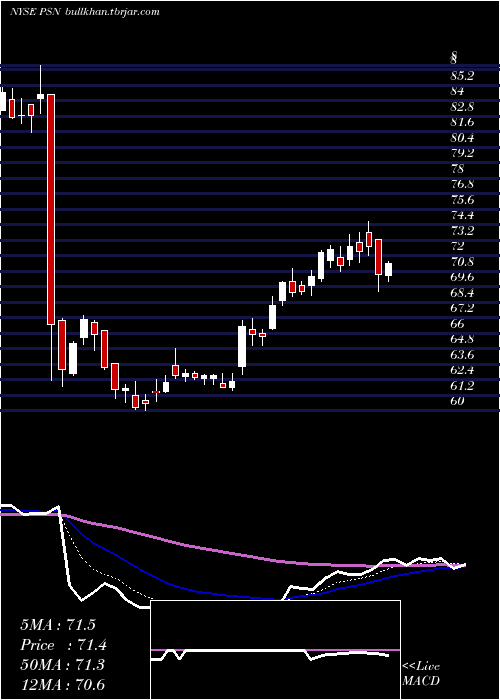The width and height of the screenshot is (500, 700).
Task: Click the last white candlestick on the right
Action: (388, 270)
